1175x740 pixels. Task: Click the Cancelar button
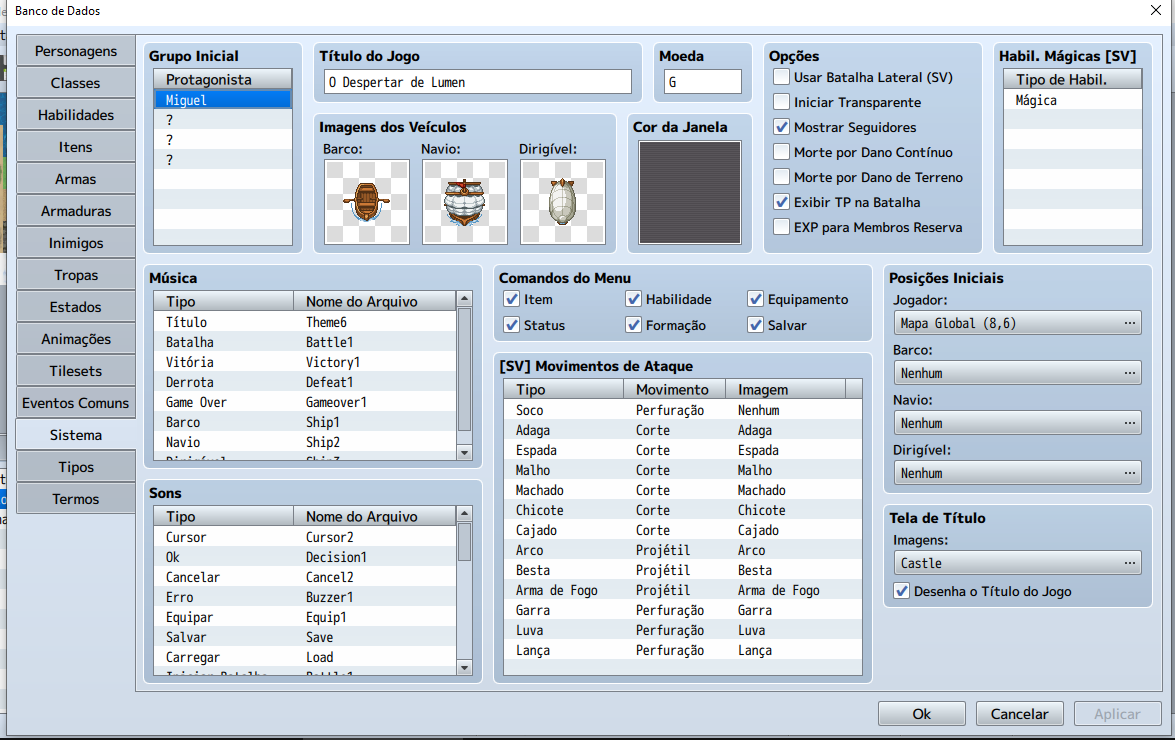1019,714
